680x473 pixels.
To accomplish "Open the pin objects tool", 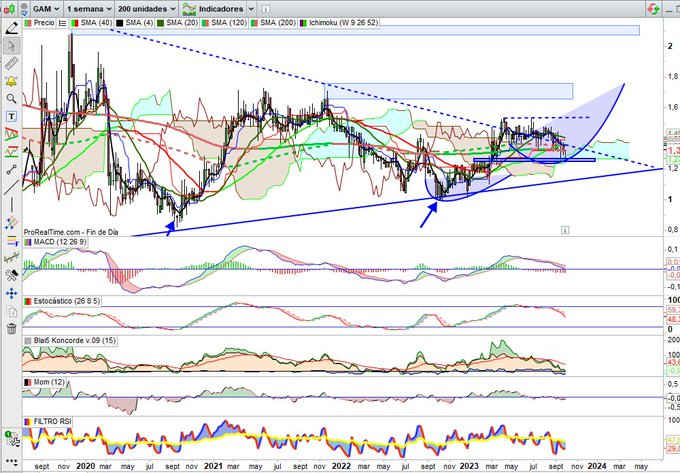I will tap(12, 275).
